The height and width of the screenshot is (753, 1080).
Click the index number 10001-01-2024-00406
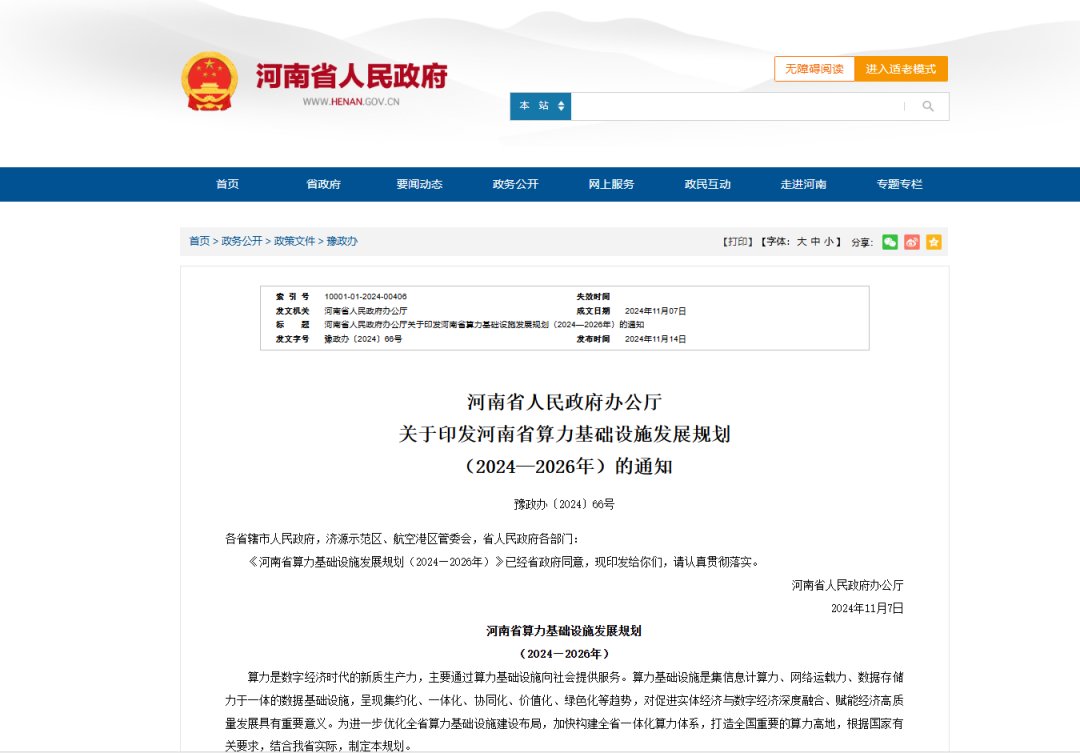coord(366,297)
